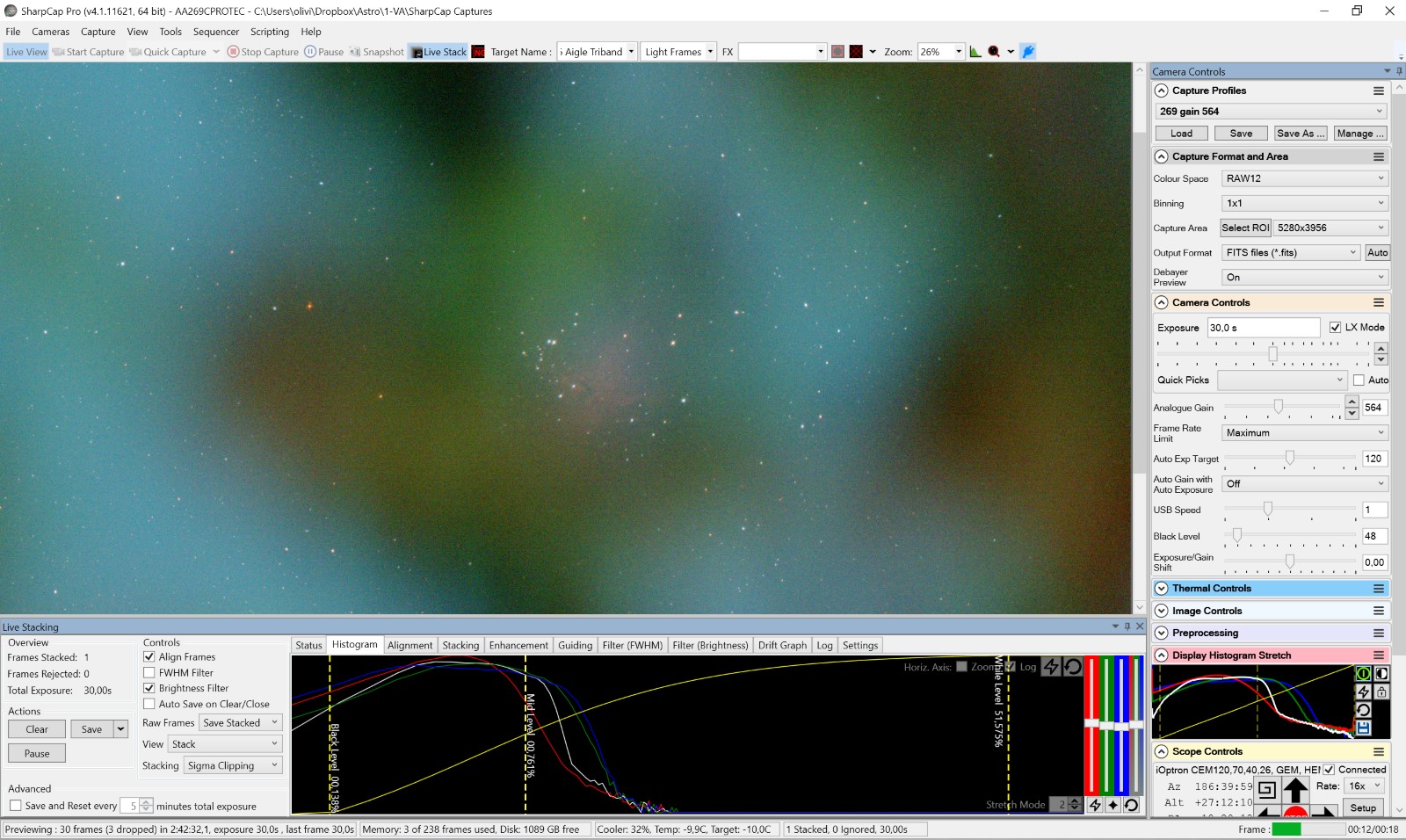1406x840 pixels.
Task: Open the Stacking Sigma Clipping dropdown
Action: tap(233, 765)
